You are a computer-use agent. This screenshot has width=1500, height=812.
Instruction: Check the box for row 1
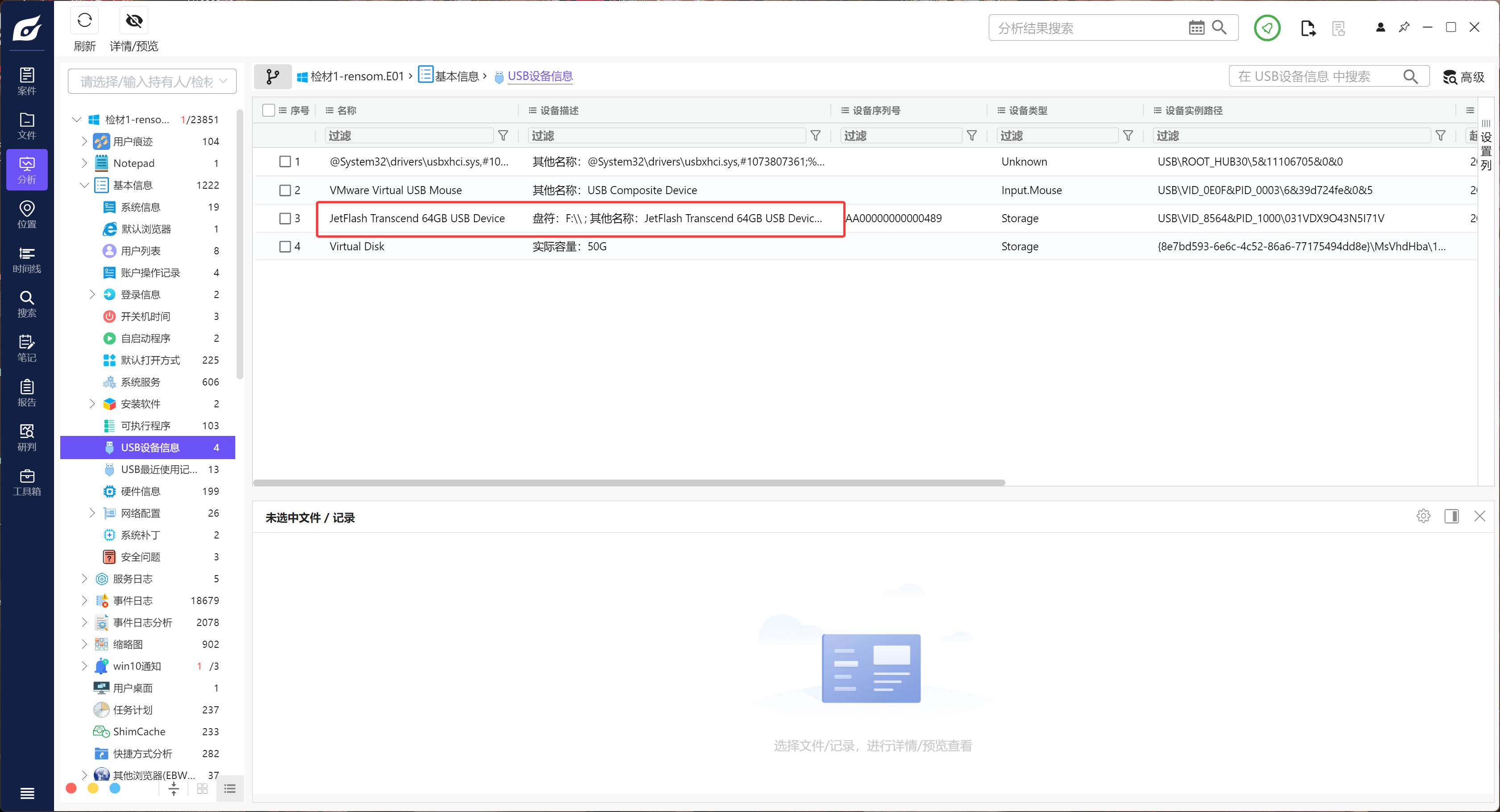[x=285, y=161]
